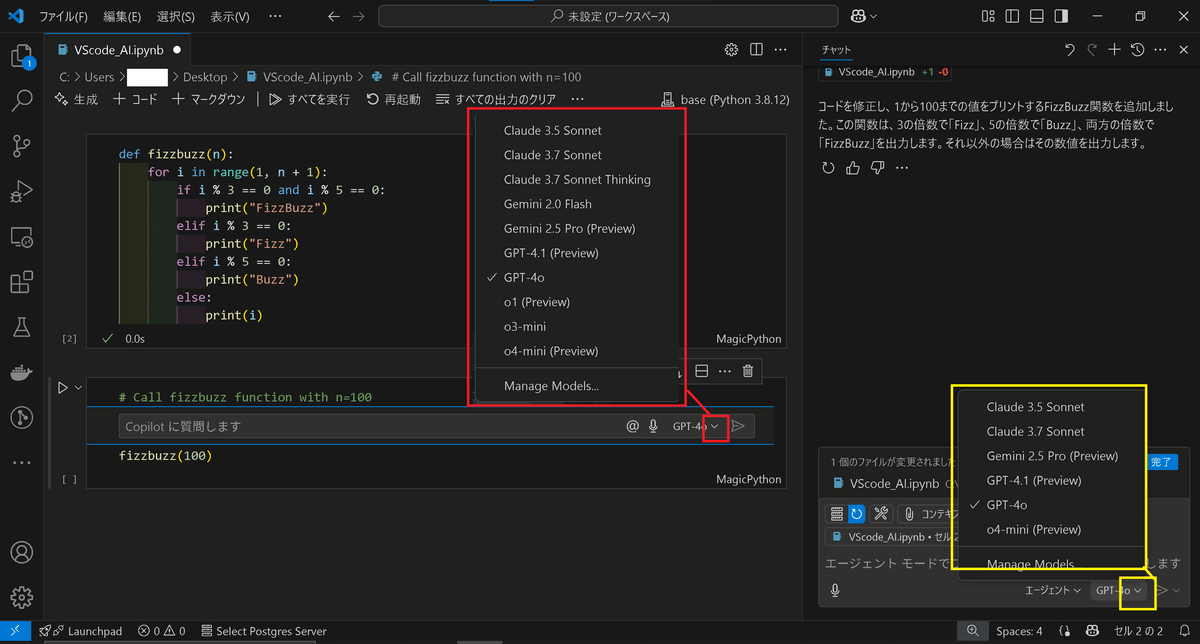This screenshot has width=1200, height=644.
Task: Open the Extensions view
Action: [x=22, y=282]
